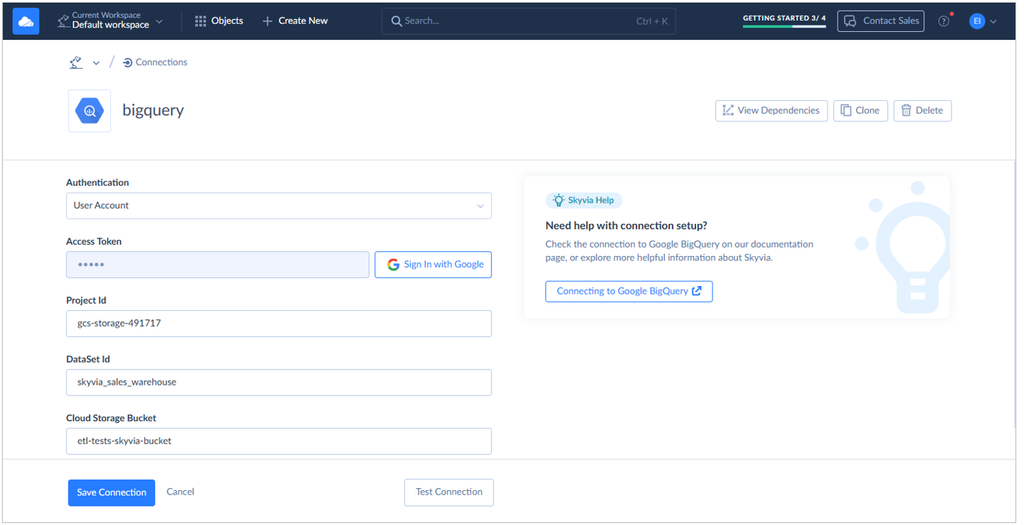Click the DataSet Id field
This screenshot has height=525, width=1024.
point(279,382)
